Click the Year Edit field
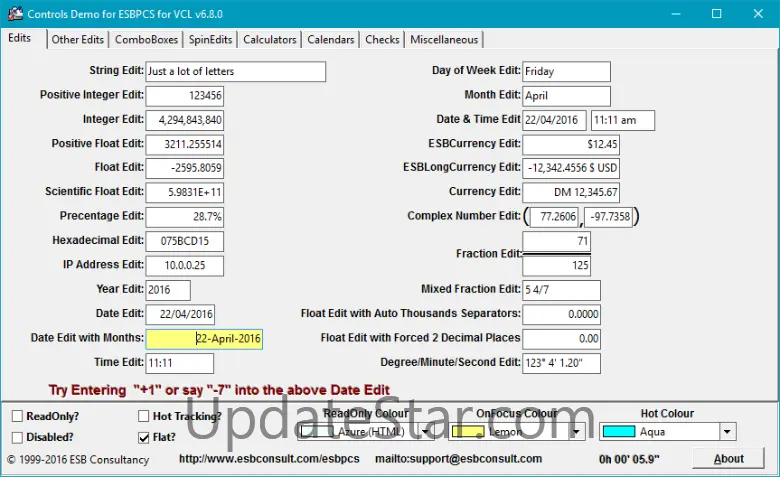 [x=168, y=290]
